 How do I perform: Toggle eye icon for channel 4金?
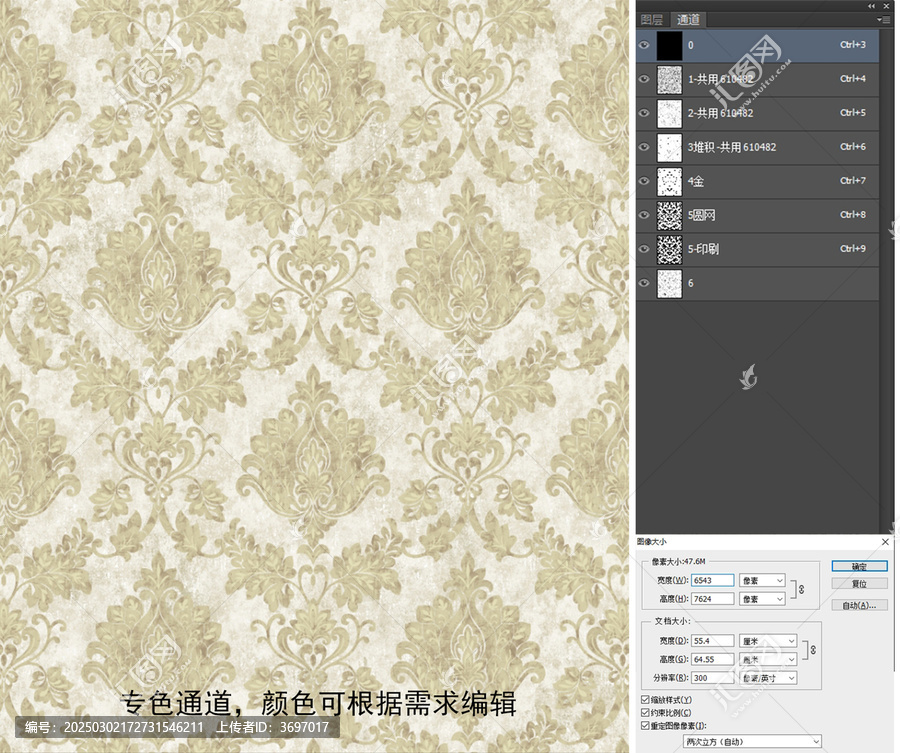click(x=644, y=181)
